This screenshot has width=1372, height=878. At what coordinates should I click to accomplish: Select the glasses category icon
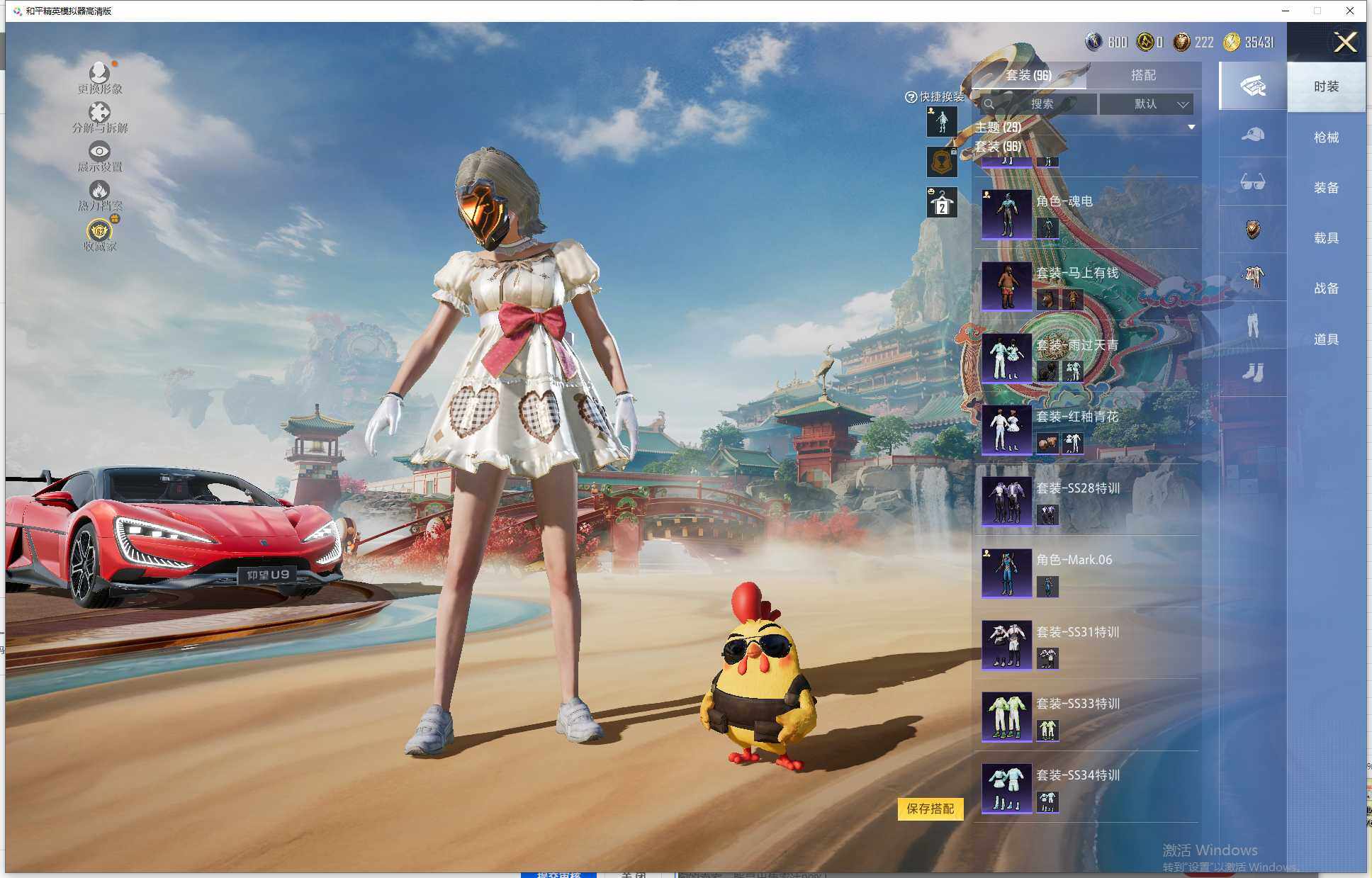click(x=1253, y=181)
